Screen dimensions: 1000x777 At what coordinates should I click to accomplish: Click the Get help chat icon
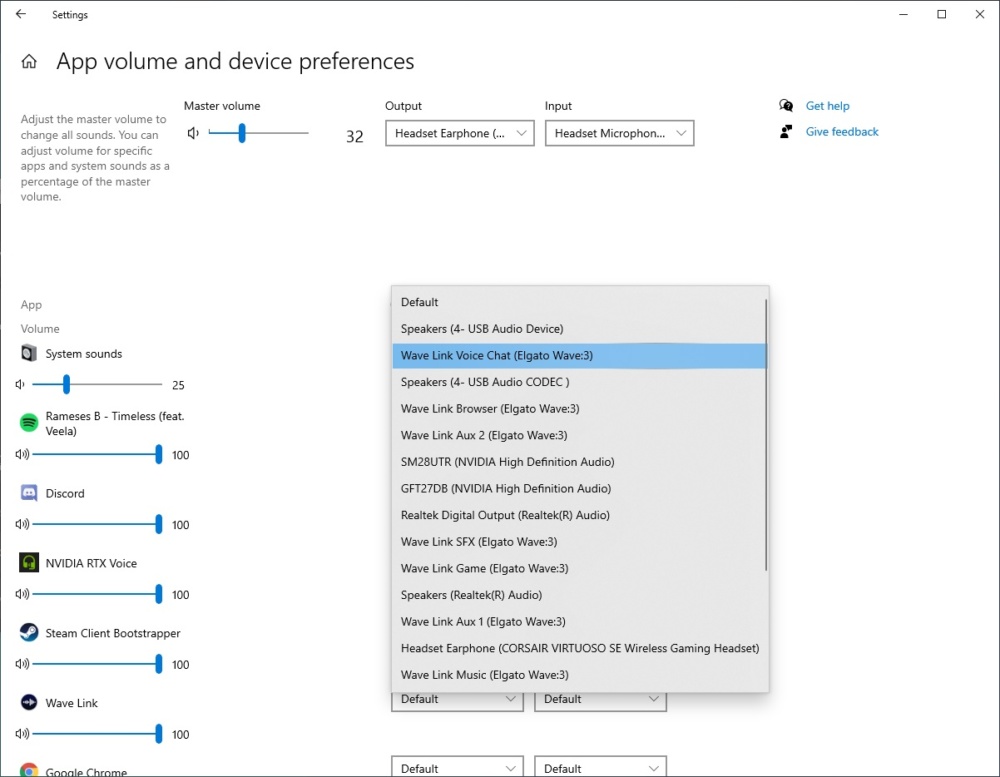[x=786, y=105]
